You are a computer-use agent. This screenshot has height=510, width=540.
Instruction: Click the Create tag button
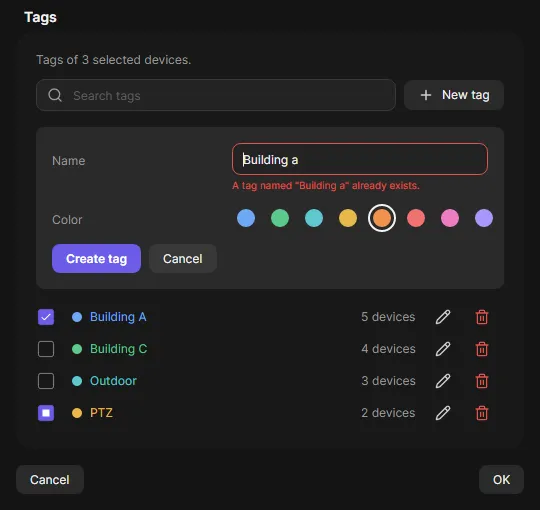tap(96, 259)
